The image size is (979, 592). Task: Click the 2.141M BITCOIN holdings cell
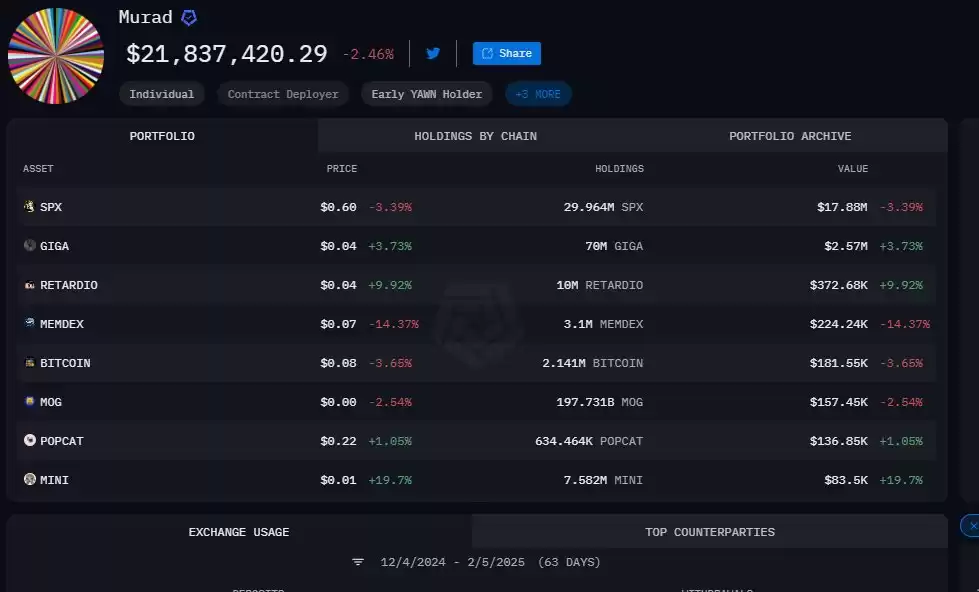click(593, 363)
